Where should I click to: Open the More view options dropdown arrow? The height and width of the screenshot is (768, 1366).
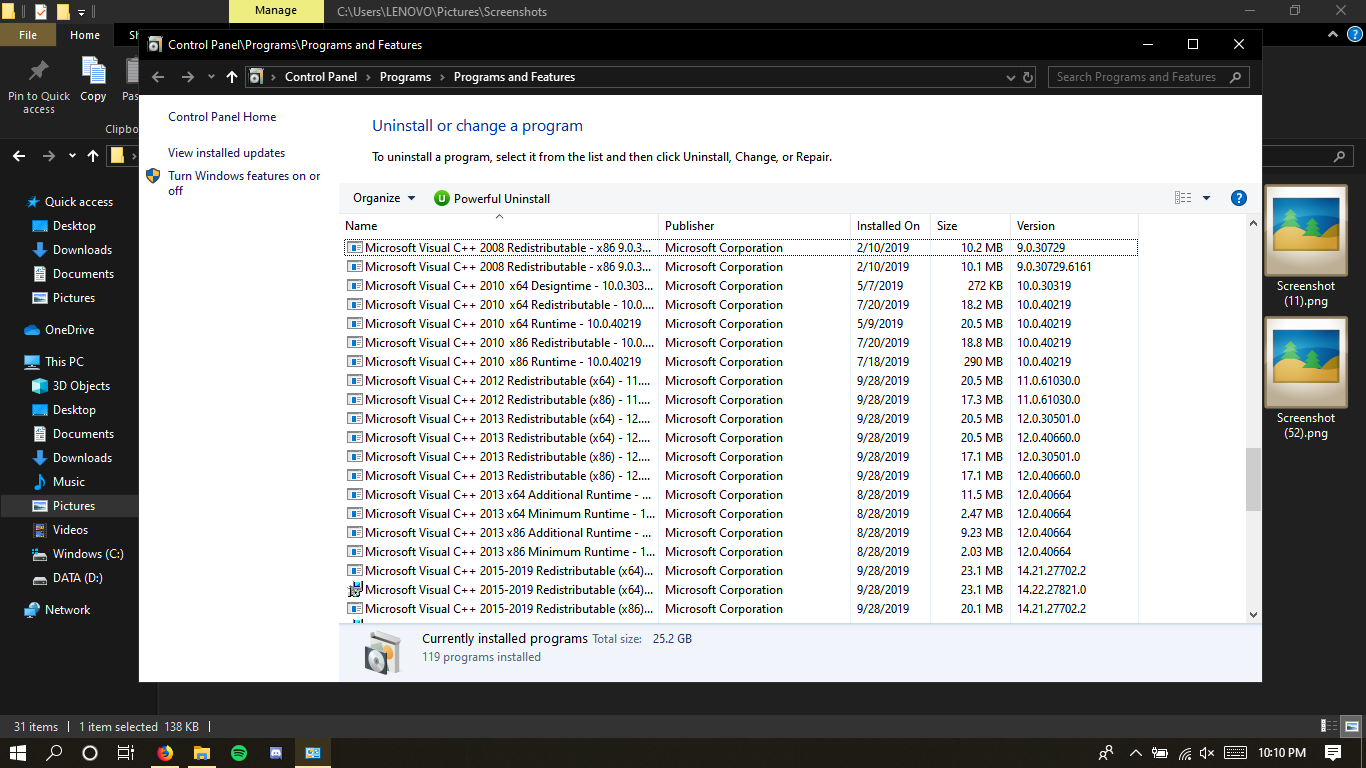(x=1206, y=198)
